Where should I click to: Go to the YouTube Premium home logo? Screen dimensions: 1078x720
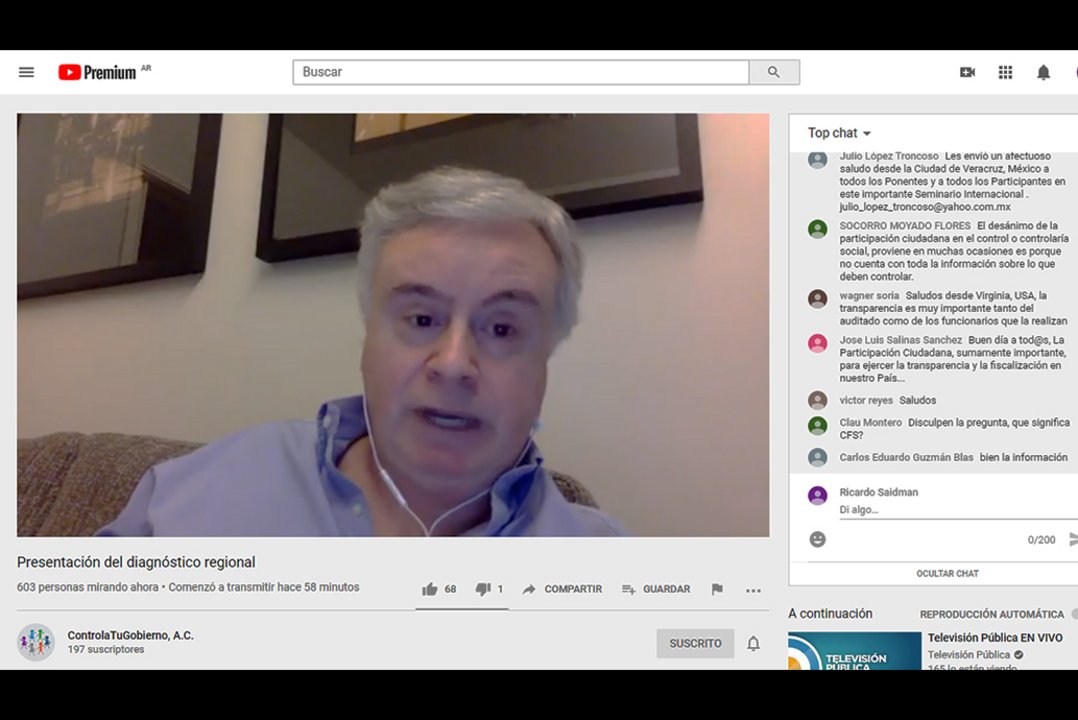97,72
